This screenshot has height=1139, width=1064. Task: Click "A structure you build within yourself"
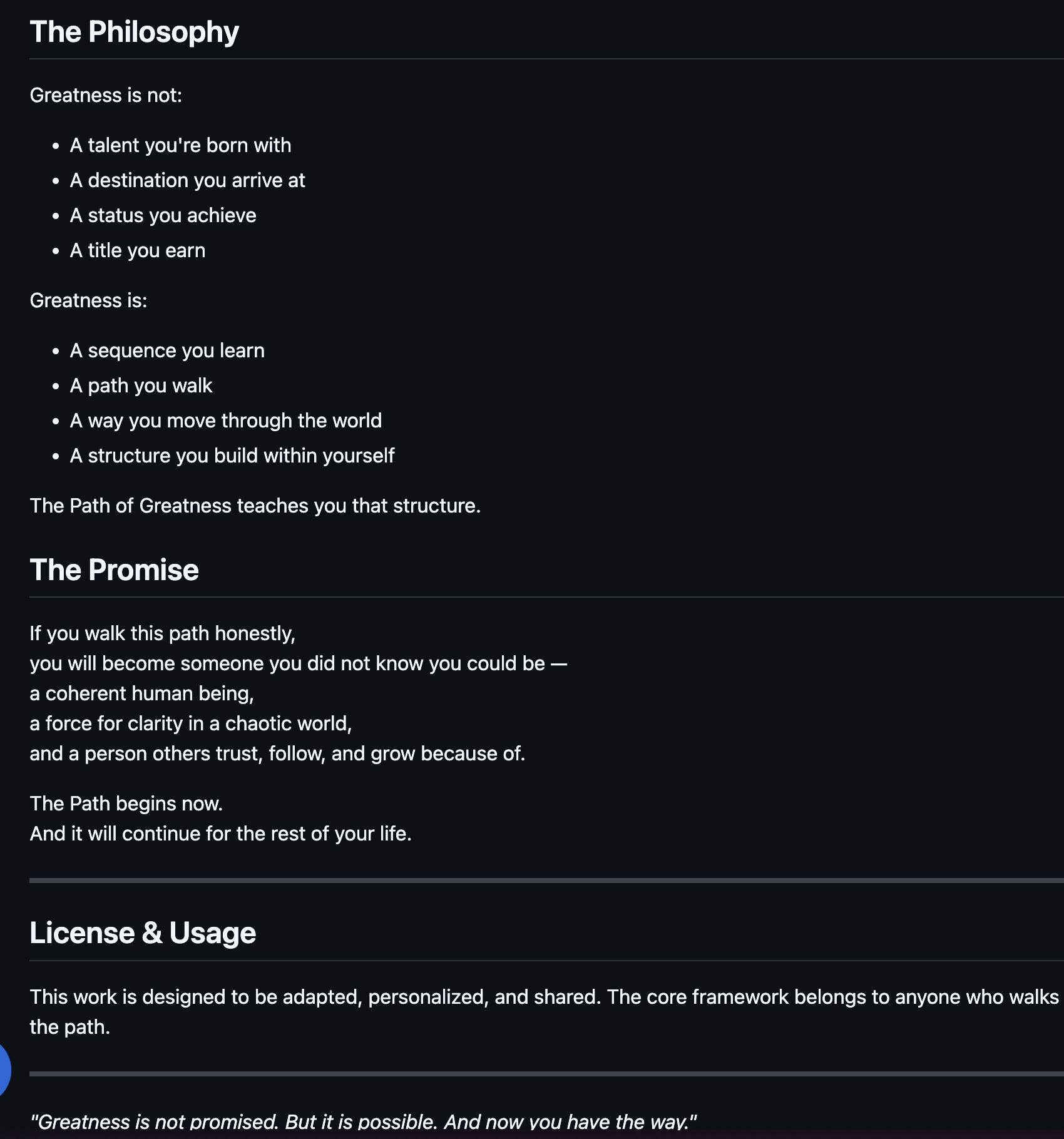pyautogui.click(x=232, y=456)
